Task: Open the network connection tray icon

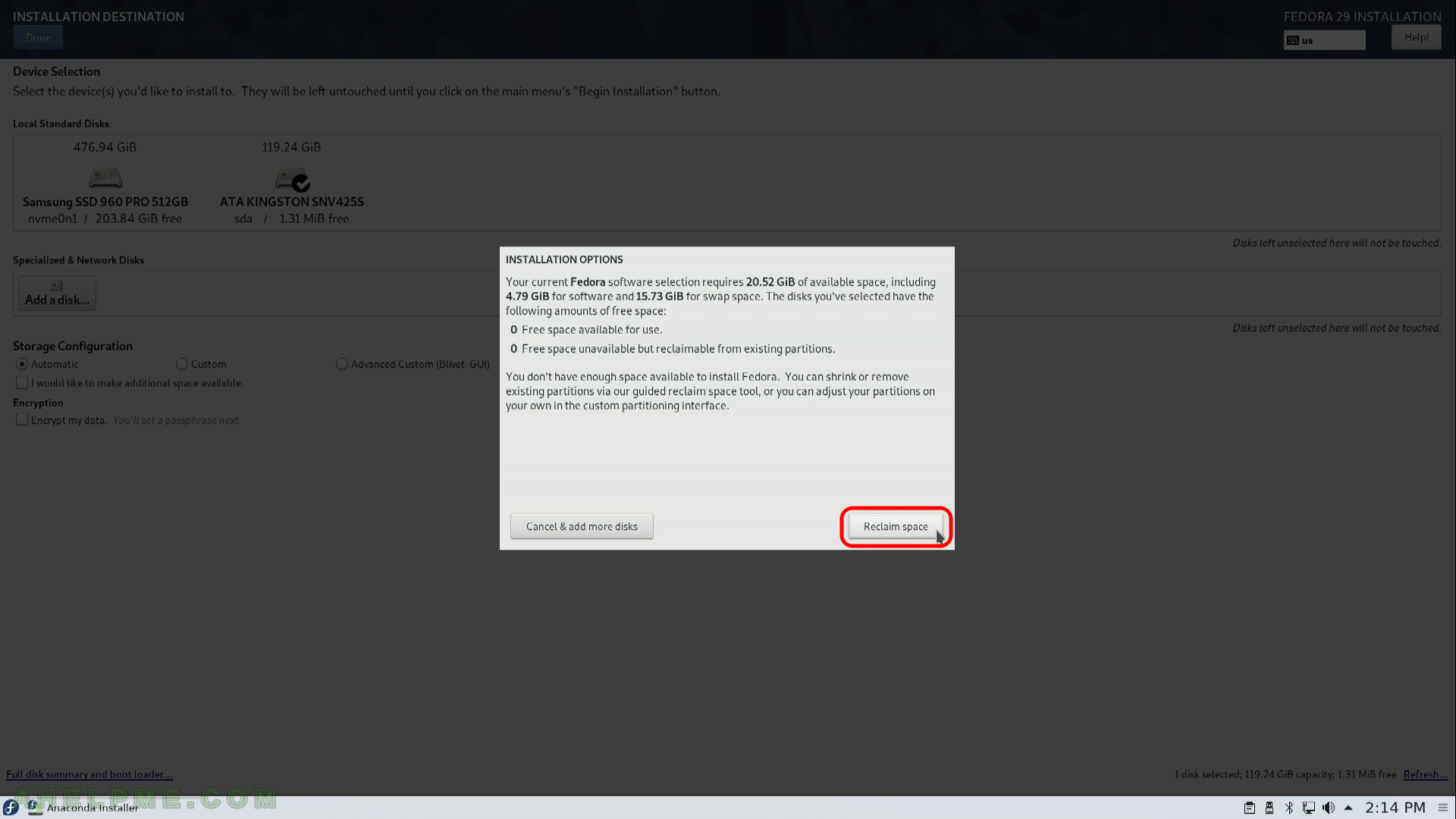Action: pos(1309,808)
